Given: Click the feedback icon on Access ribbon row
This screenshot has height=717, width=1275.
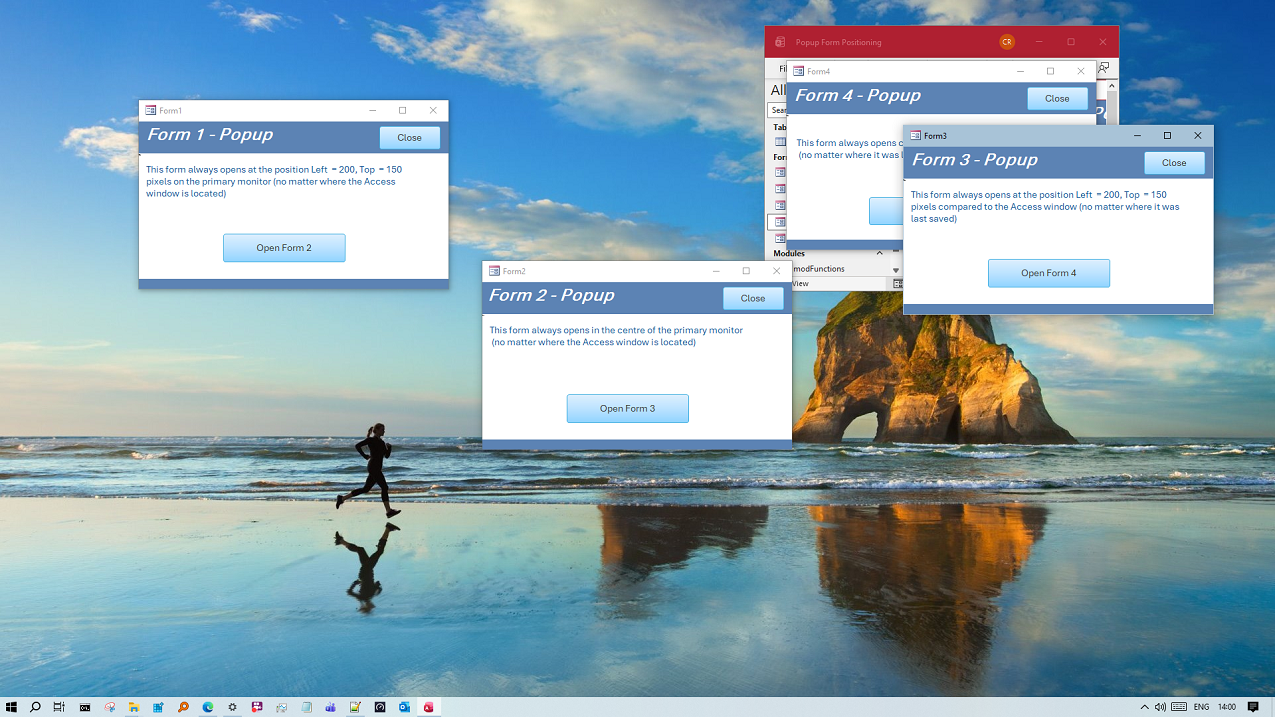Looking at the screenshot, I should coord(1104,69).
